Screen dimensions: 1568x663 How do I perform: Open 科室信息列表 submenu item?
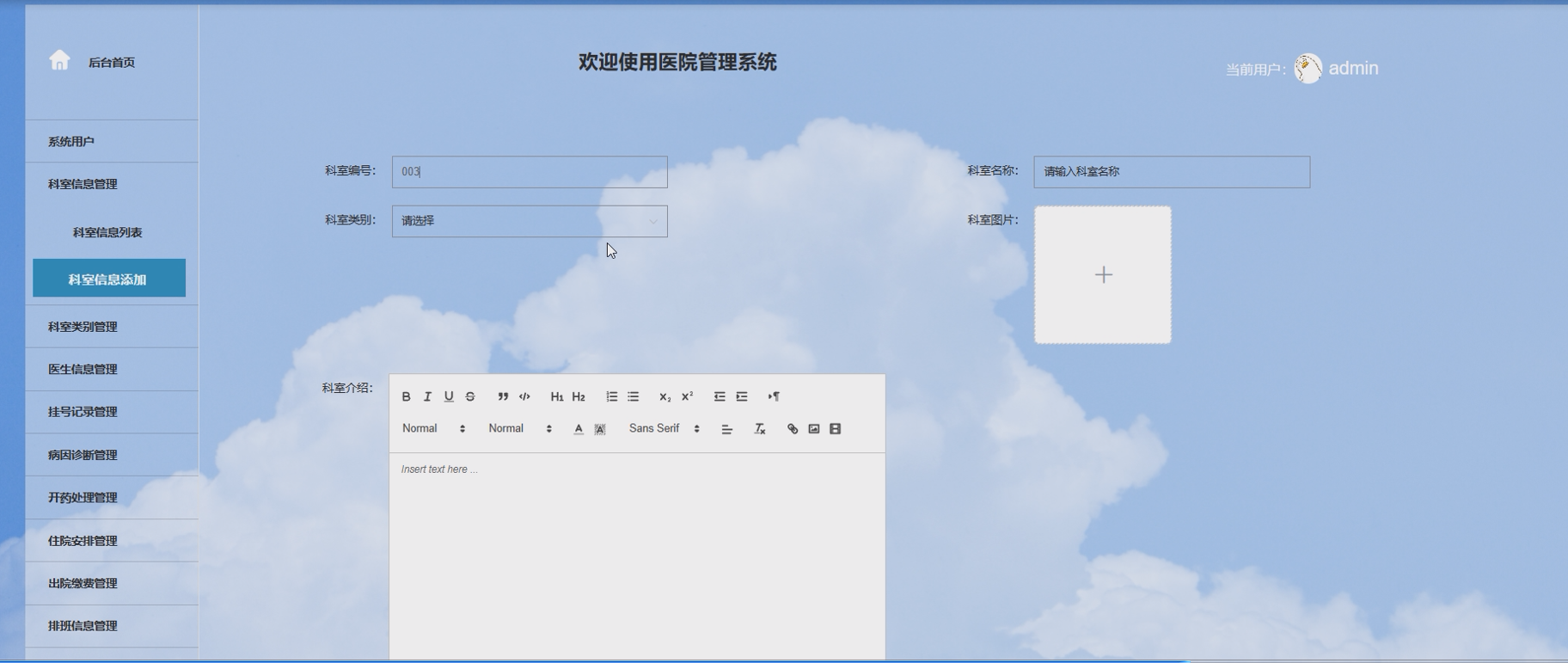click(x=107, y=232)
